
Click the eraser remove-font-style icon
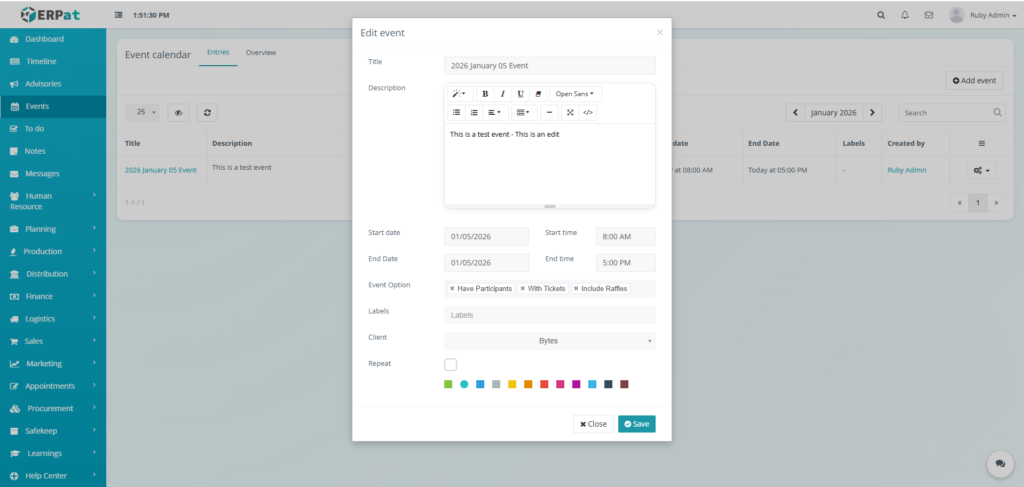click(537, 94)
